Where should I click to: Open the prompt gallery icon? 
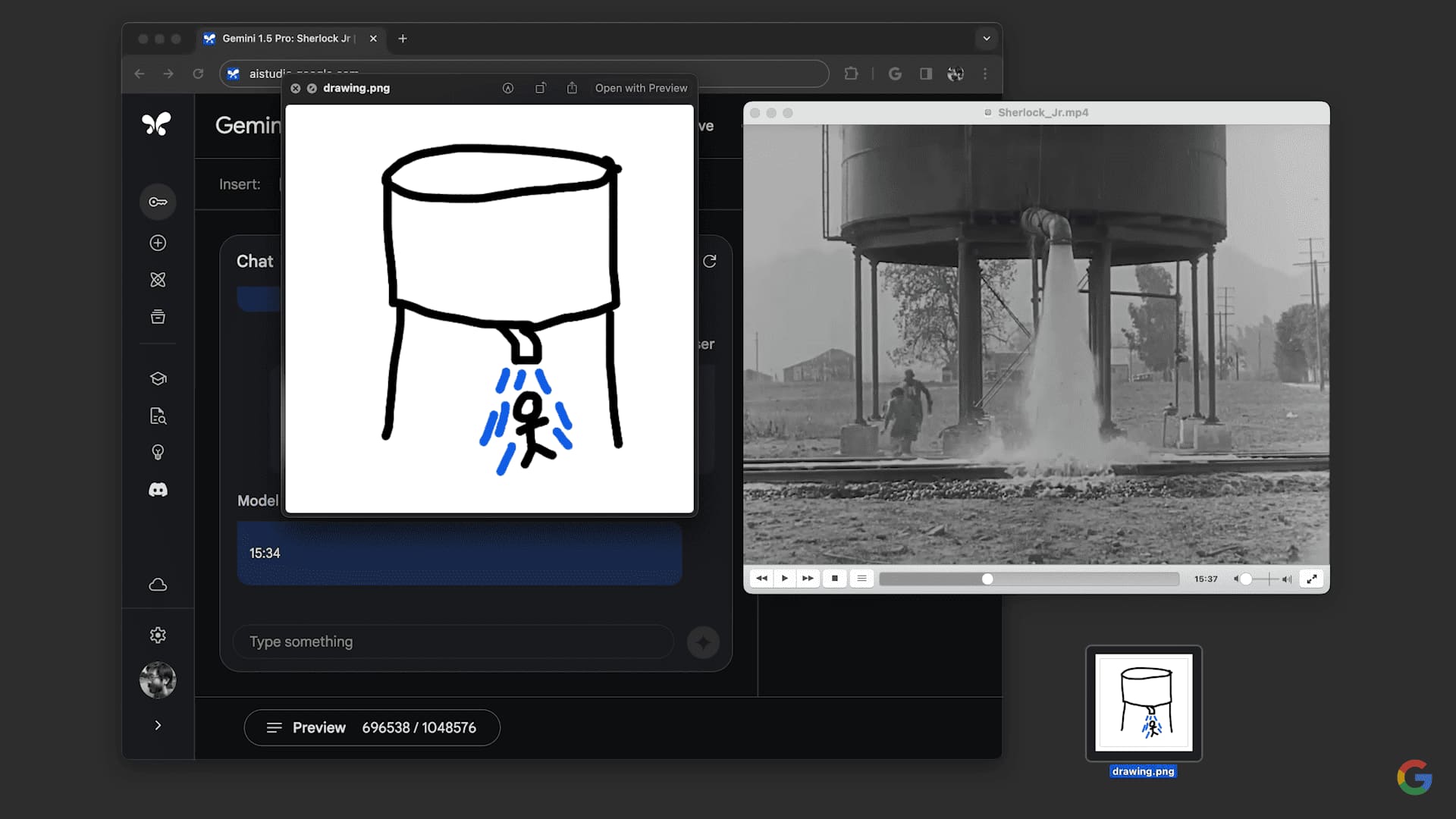click(x=158, y=279)
